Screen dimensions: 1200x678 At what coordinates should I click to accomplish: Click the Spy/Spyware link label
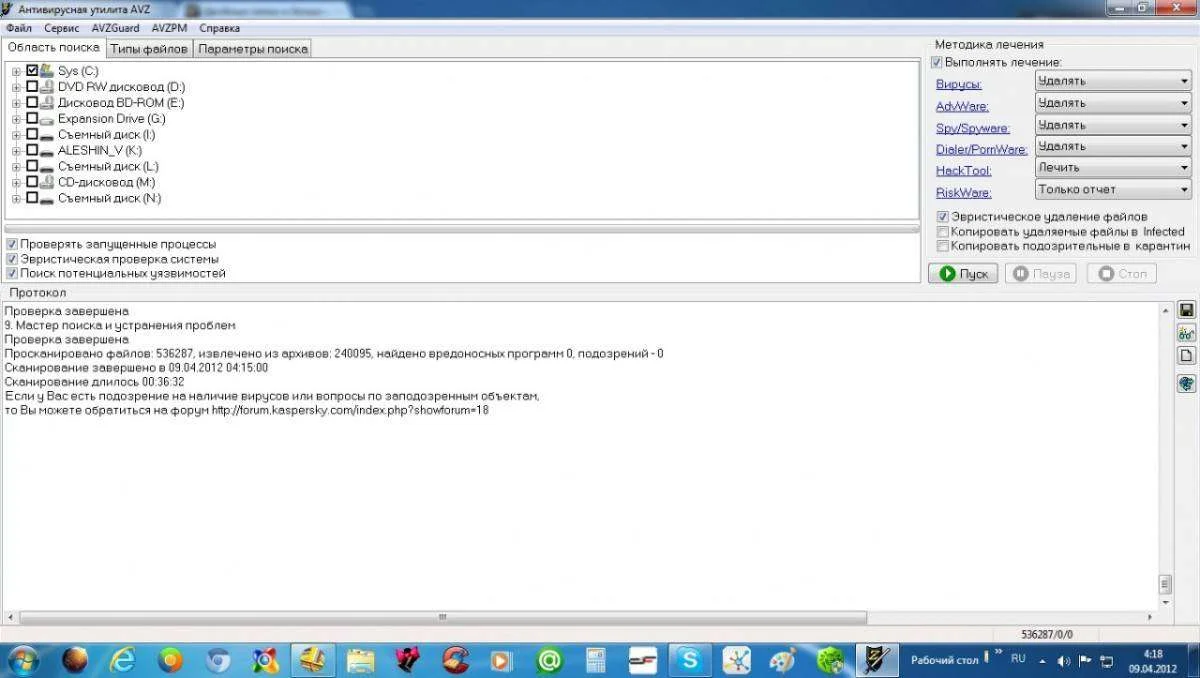972,128
